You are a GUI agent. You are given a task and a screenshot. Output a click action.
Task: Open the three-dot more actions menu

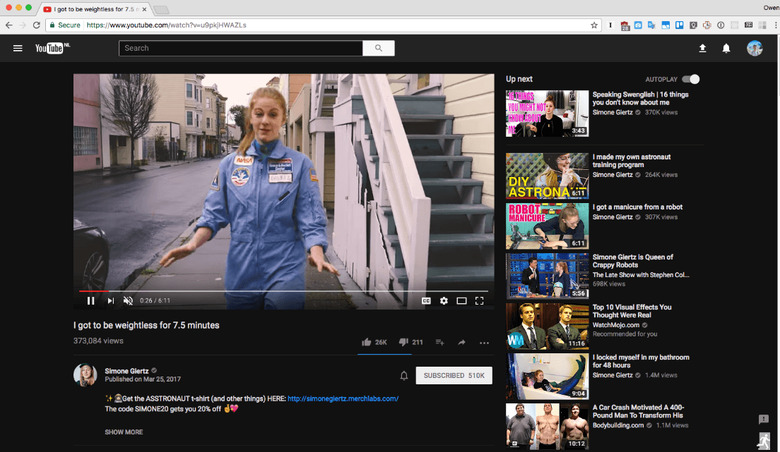tap(484, 343)
